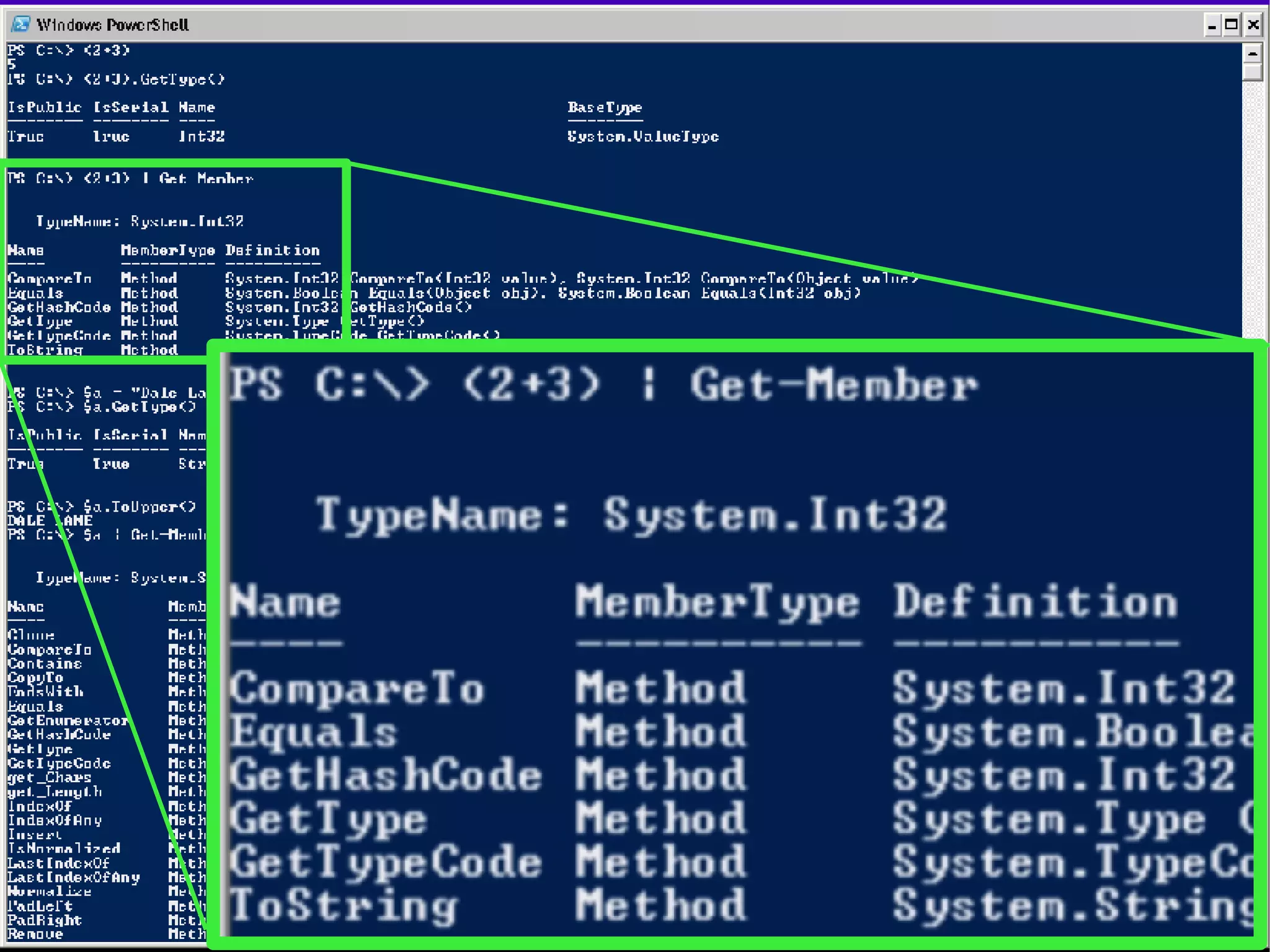Viewport: 1270px width, 952px height.
Task: Click enlarged TypeName: System.Int32 line
Action: coord(631,515)
